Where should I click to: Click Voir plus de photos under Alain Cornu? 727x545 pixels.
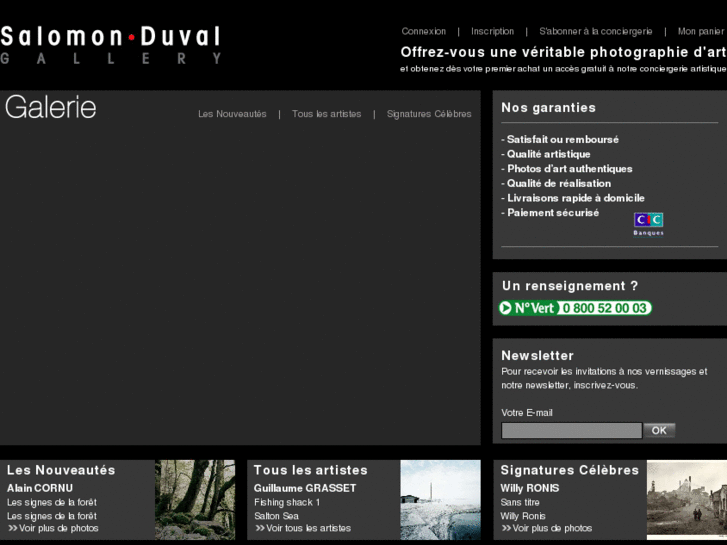point(53,528)
